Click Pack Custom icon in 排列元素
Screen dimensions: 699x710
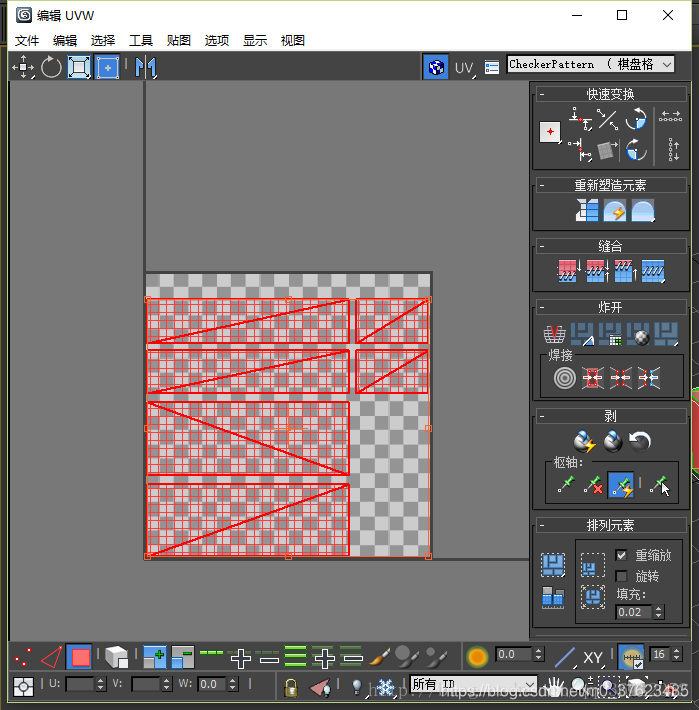click(553, 565)
